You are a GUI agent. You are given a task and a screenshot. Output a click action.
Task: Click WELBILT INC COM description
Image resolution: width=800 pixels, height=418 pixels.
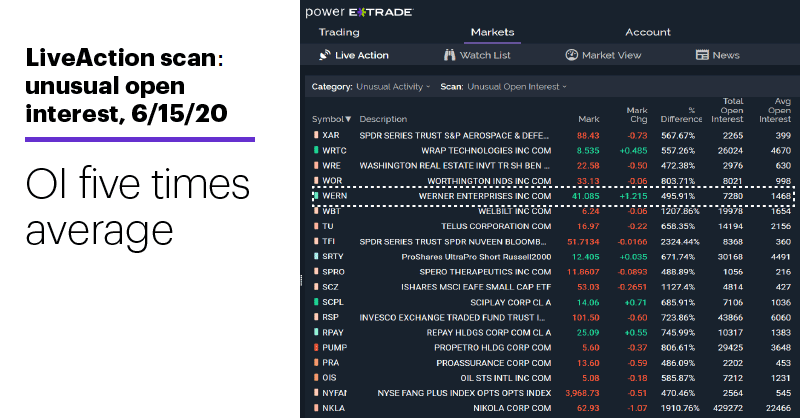point(514,211)
